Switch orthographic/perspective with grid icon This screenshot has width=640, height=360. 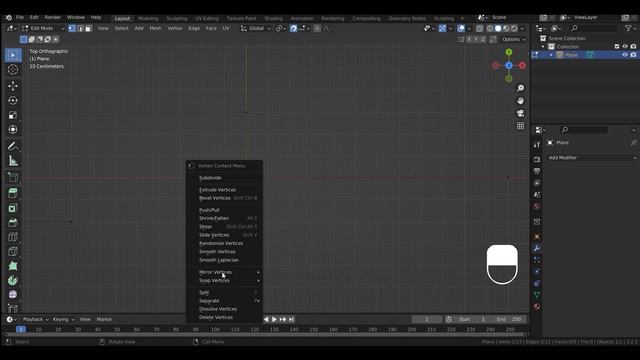520,126
